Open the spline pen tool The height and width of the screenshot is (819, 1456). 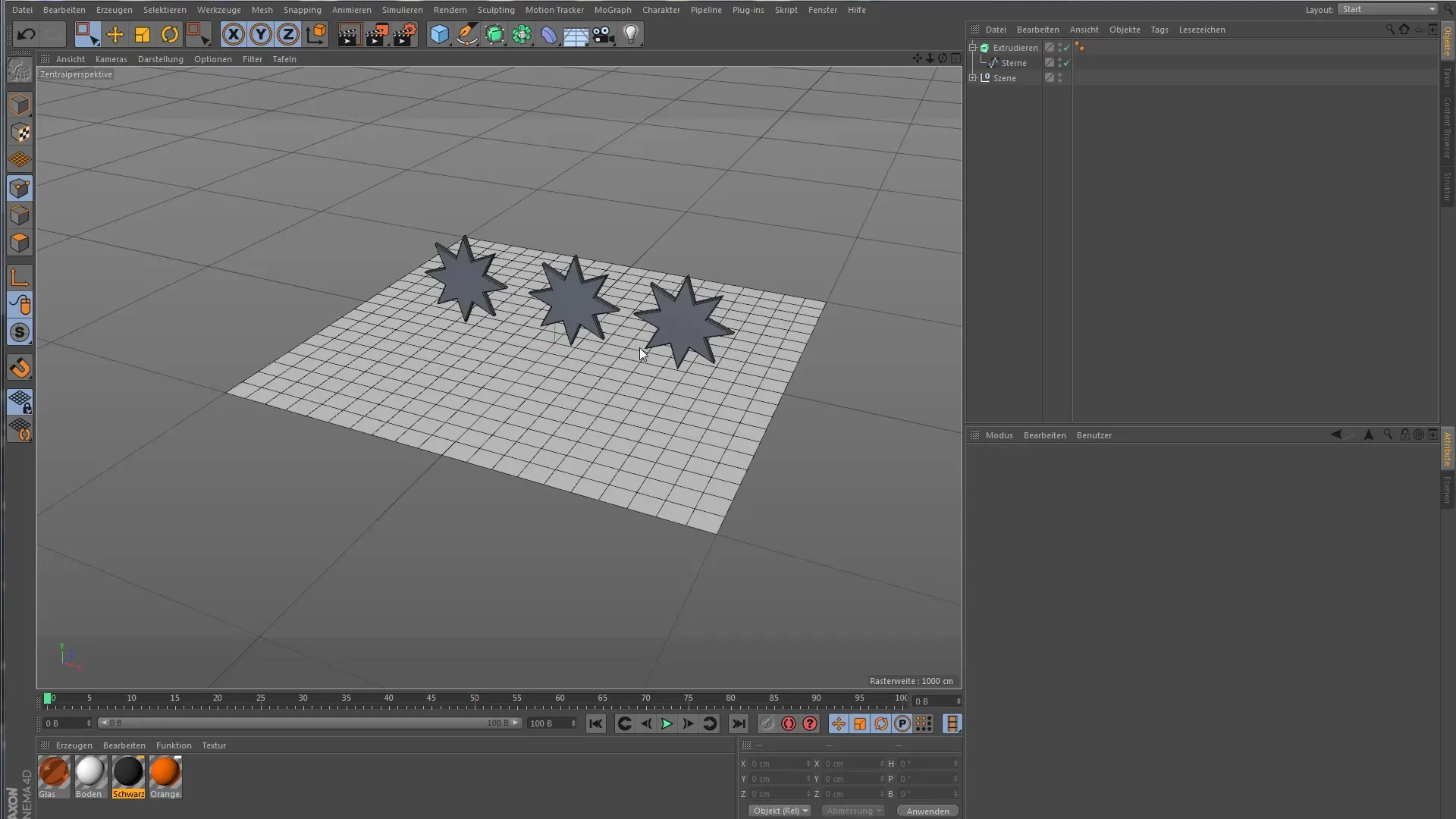(467, 34)
